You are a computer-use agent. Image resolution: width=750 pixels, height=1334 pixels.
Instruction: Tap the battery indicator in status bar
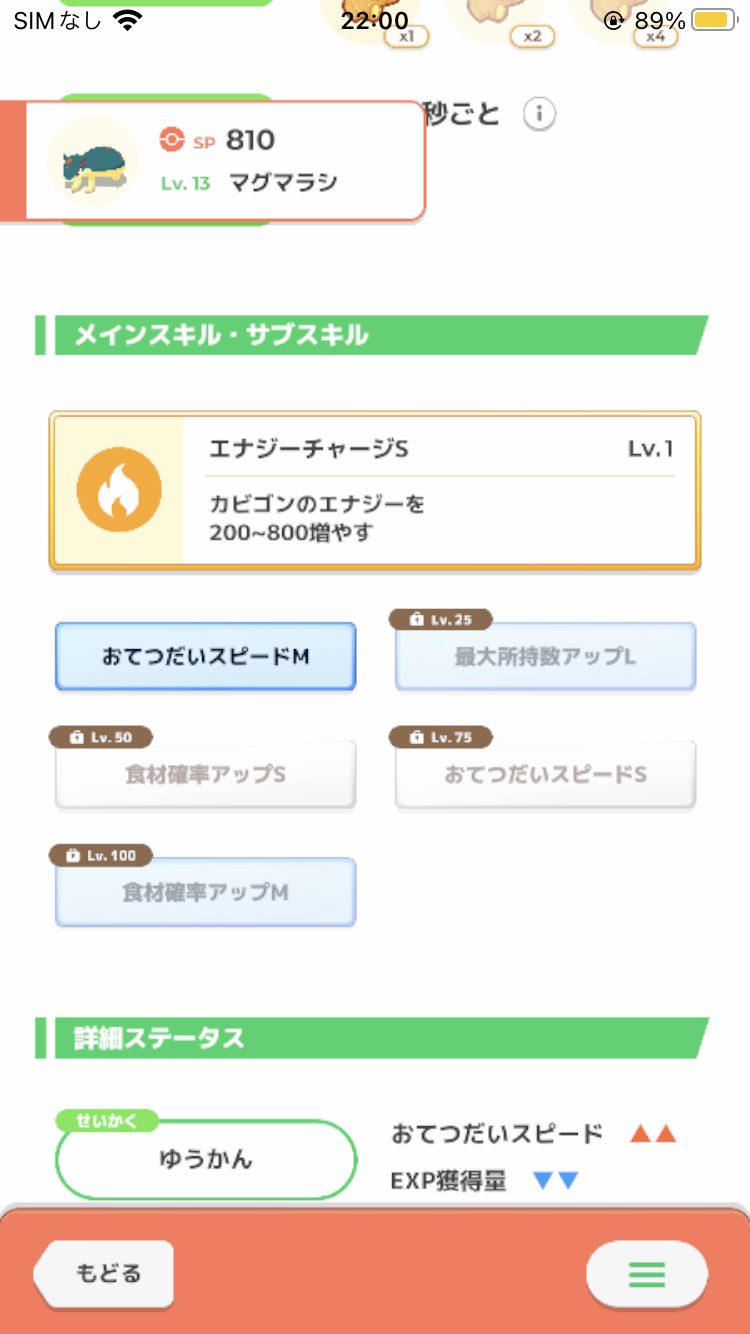(x=715, y=21)
